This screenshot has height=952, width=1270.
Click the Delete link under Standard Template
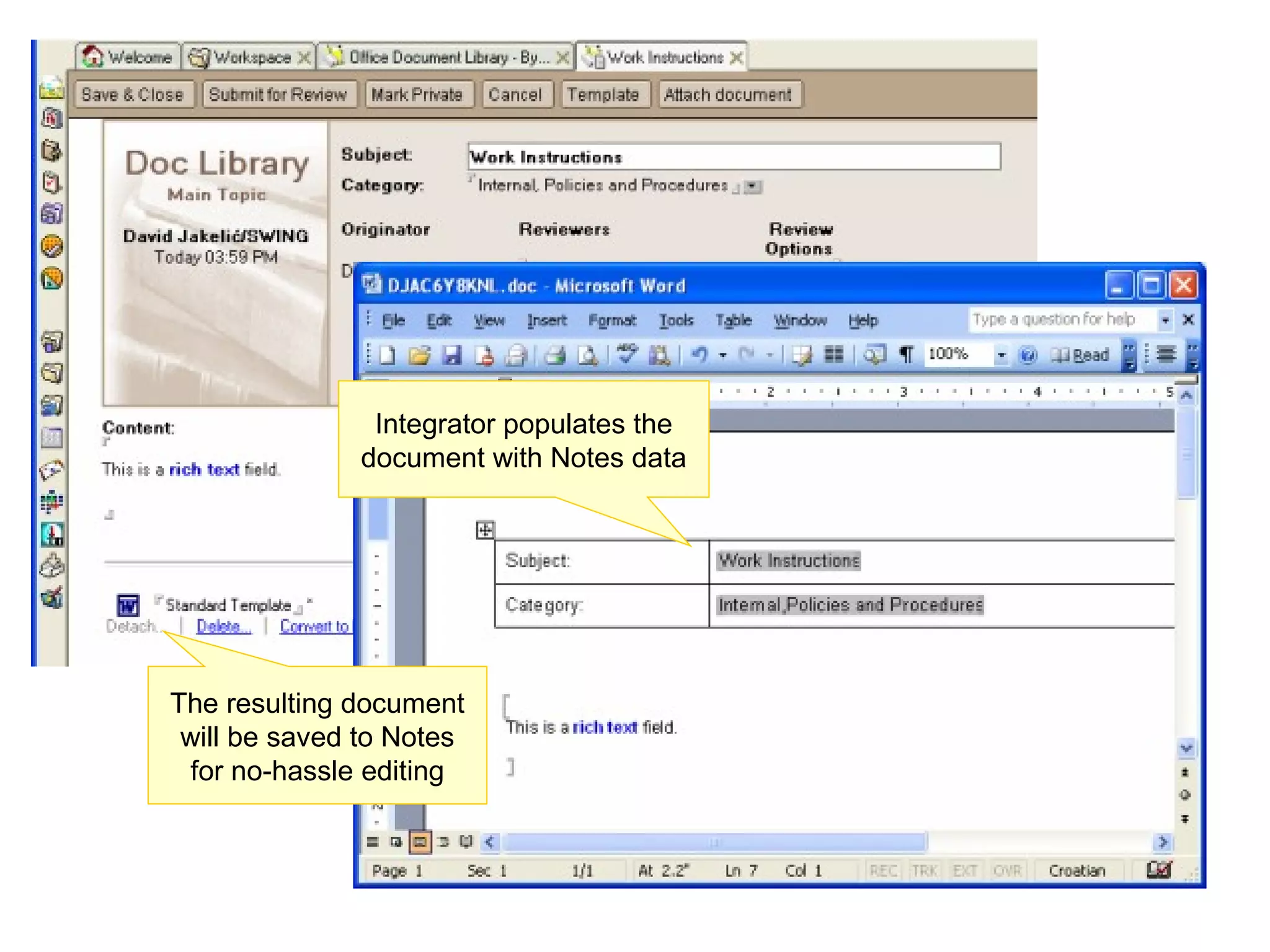click(224, 627)
